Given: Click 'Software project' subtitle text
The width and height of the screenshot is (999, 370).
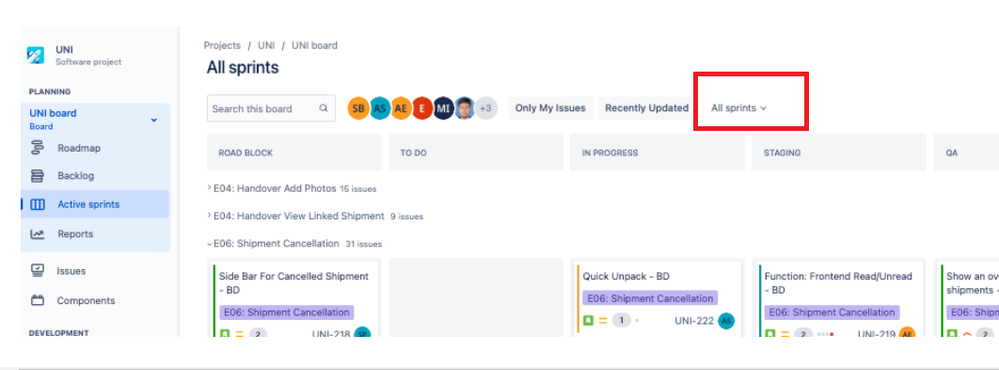Looking at the screenshot, I should coord(89,62).
